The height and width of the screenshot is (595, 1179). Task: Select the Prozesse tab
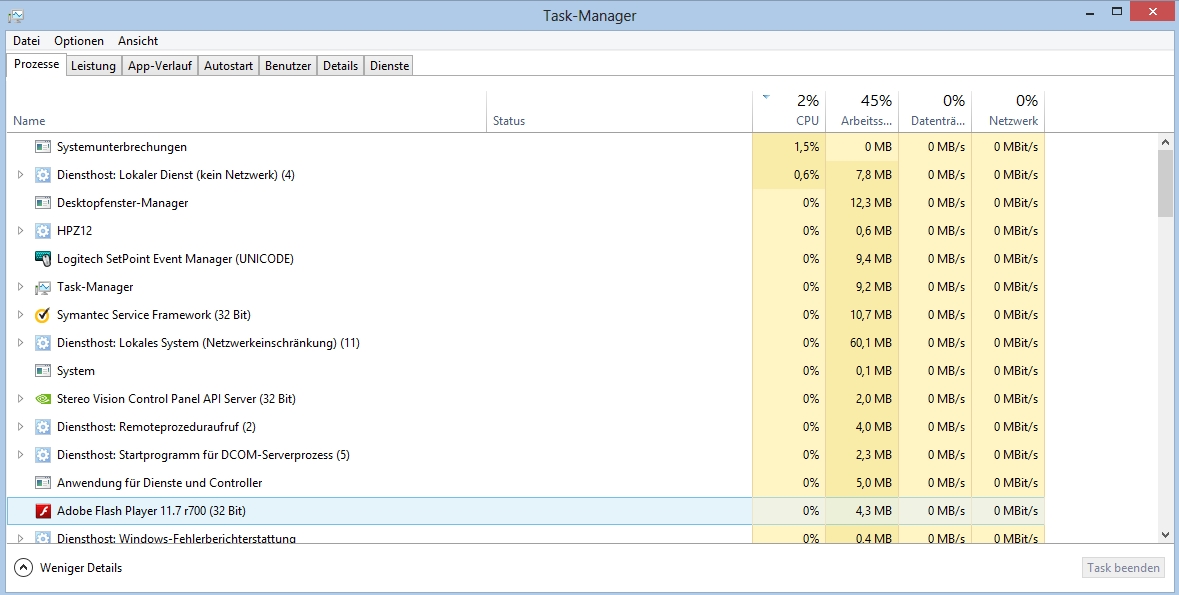[36, 64]
